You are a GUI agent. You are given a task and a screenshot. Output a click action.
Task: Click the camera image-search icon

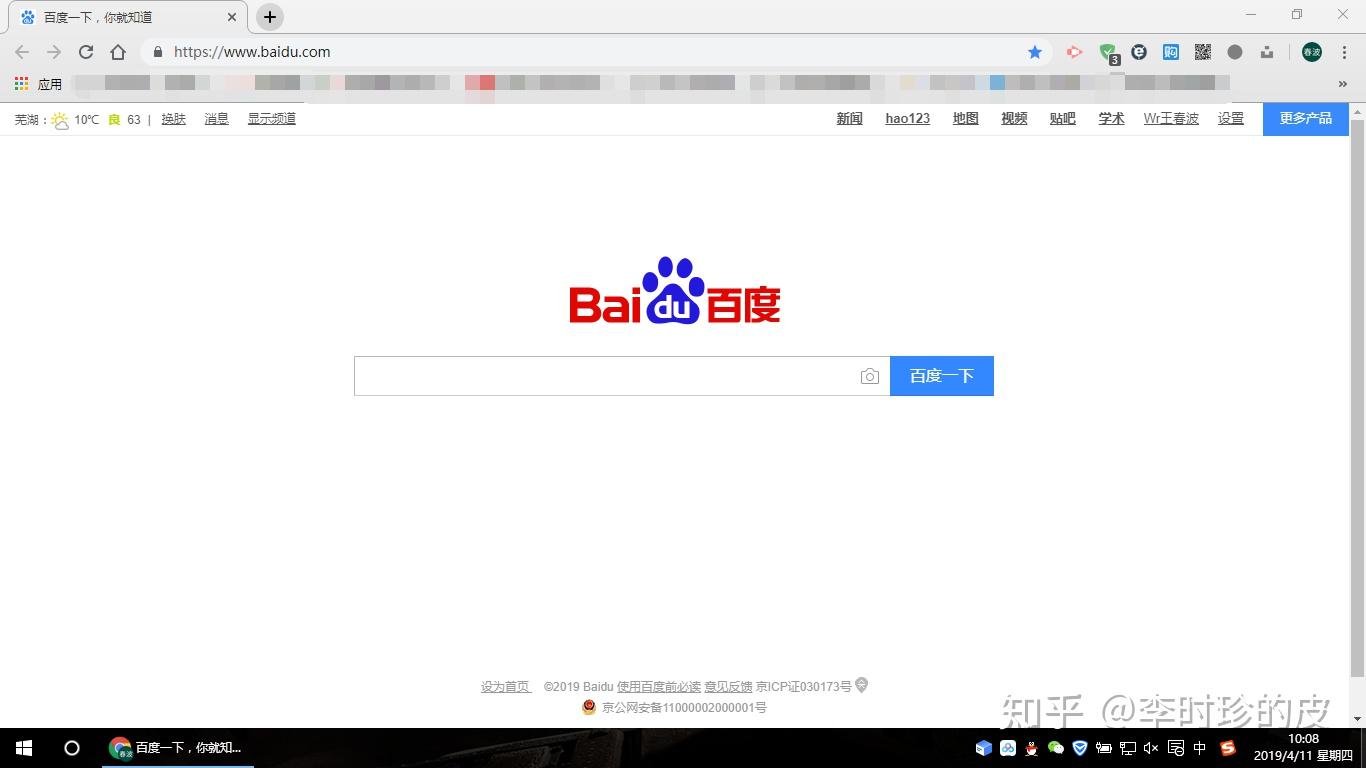(870, 376)
